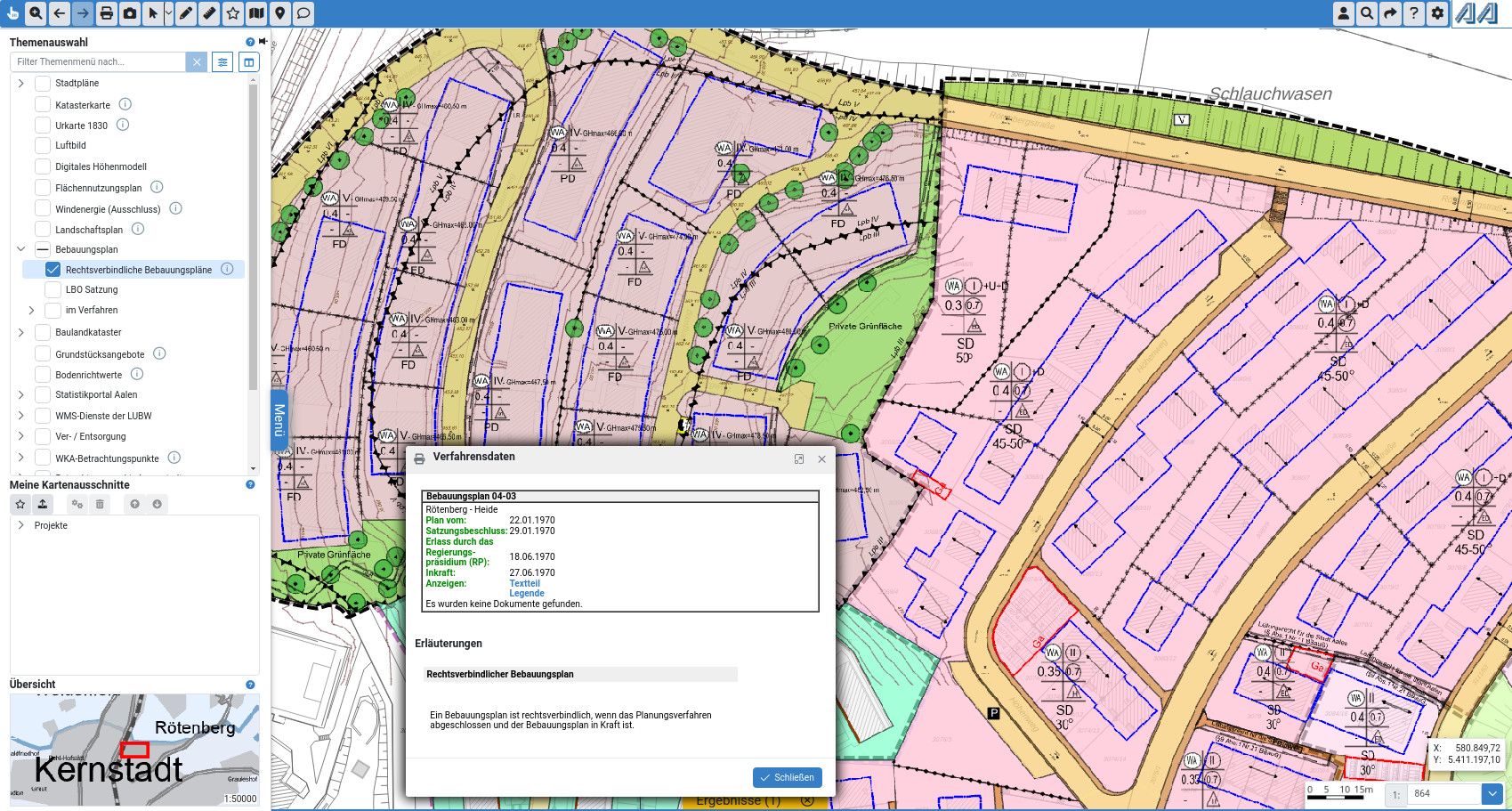Activate the pencil drawing tool

[x=185, y=13]
